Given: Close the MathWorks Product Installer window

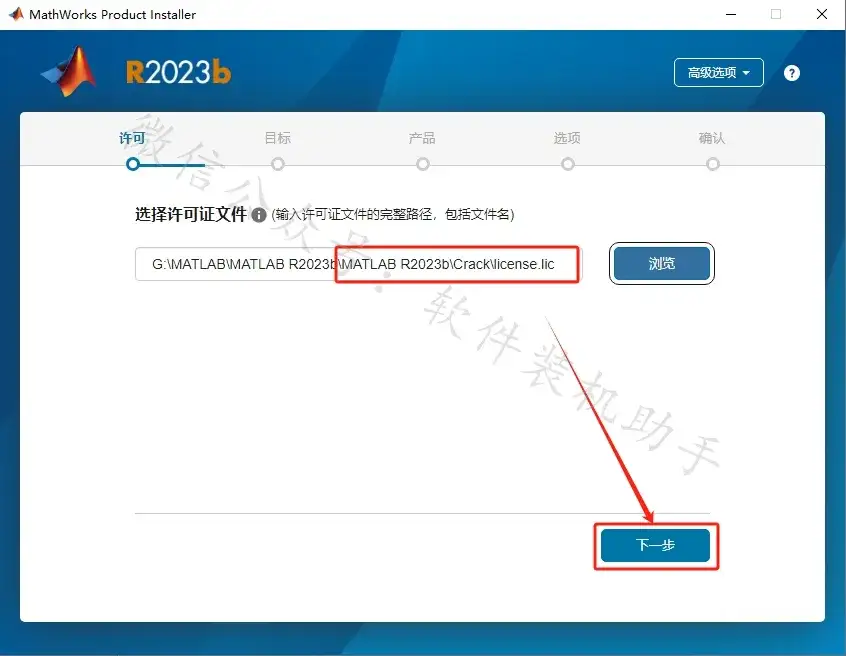Looking at the screenshot, I should (822, 15).
